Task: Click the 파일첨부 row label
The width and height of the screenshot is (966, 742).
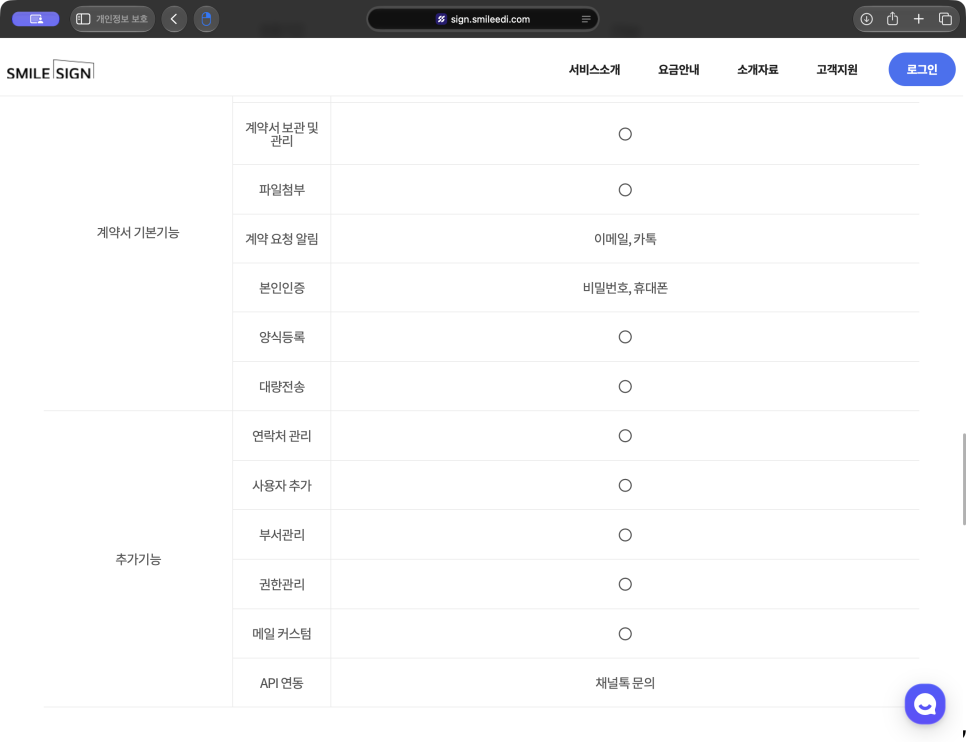Action: [x=282, y=190]
